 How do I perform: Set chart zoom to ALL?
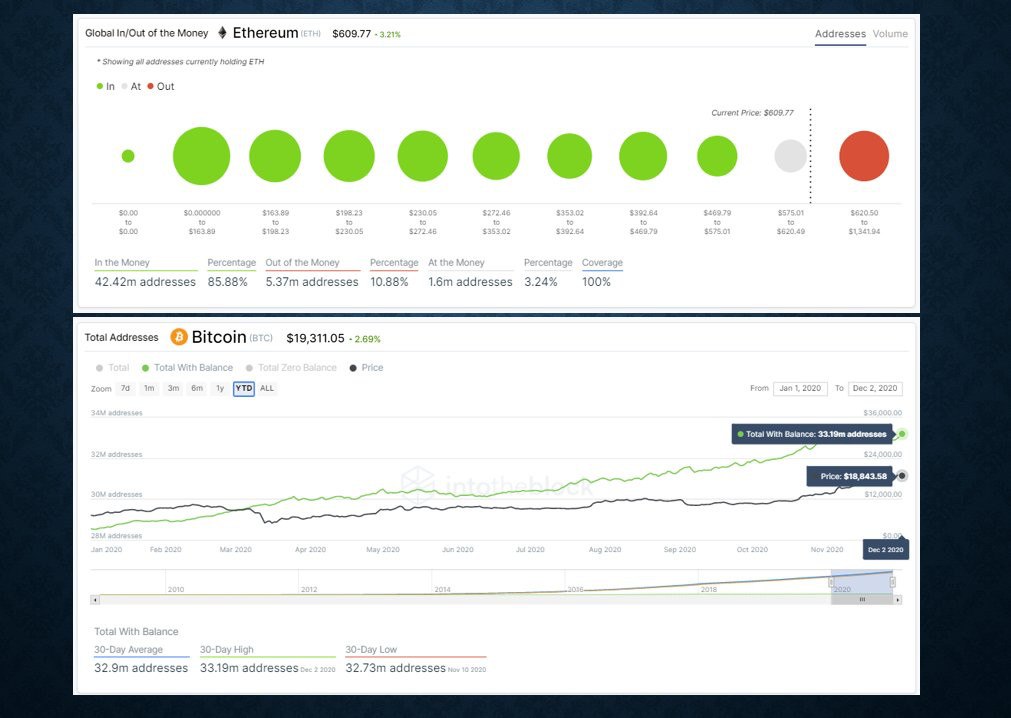coord(267,389)
